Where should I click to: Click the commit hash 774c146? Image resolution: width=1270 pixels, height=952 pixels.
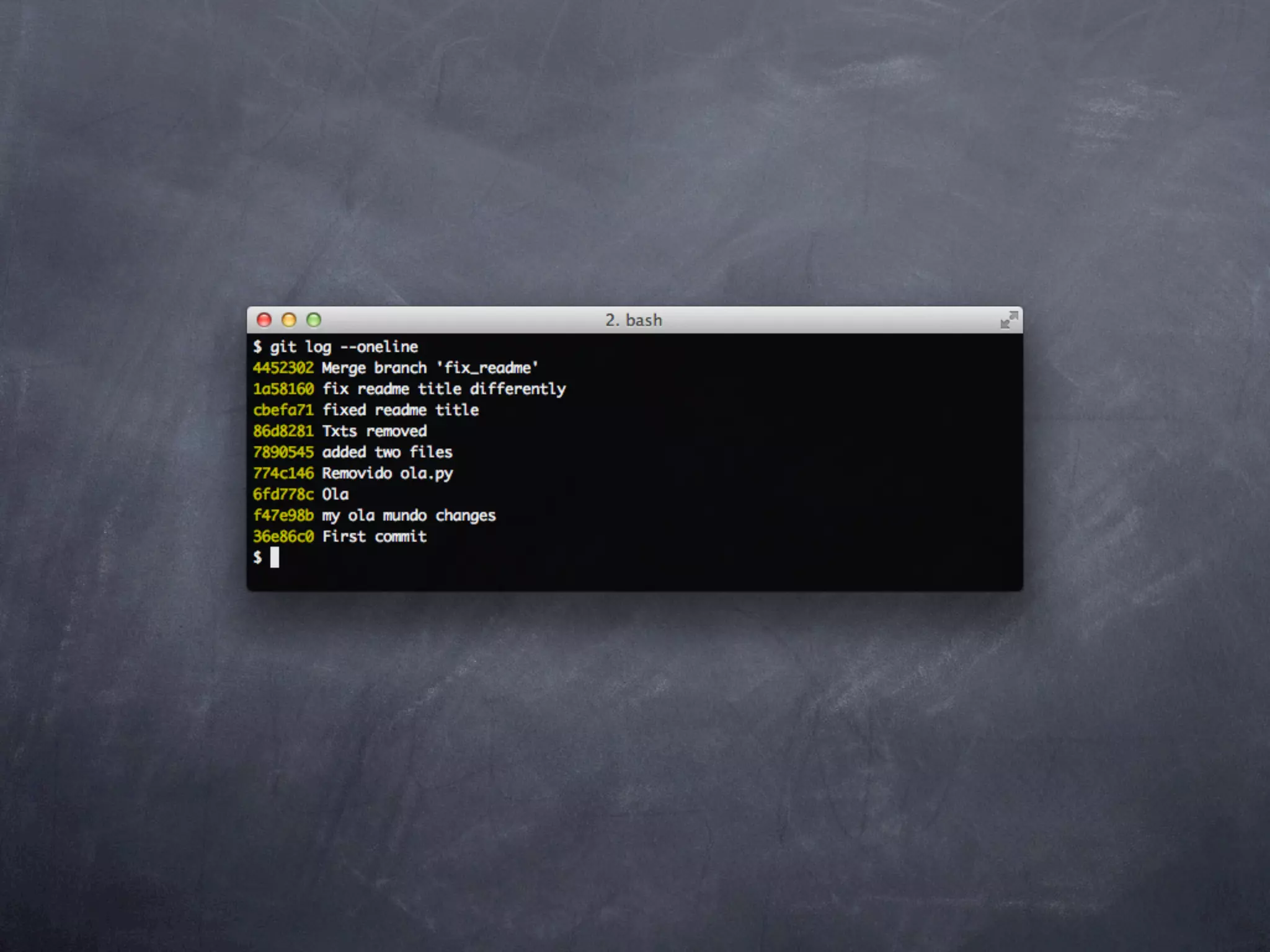pos(283,474)
